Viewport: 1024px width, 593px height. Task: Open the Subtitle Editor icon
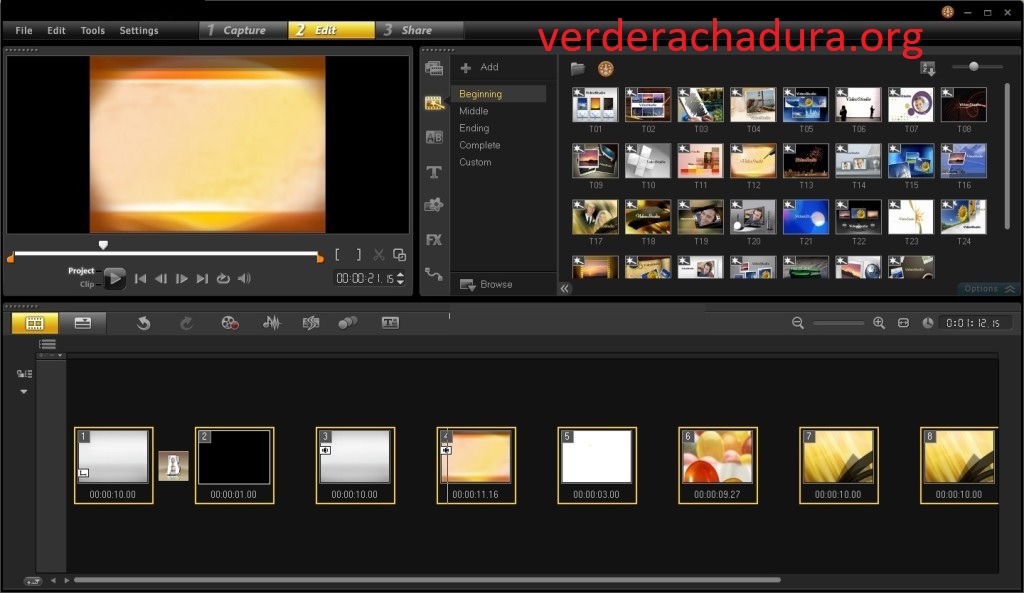click(x=391, y=323)
